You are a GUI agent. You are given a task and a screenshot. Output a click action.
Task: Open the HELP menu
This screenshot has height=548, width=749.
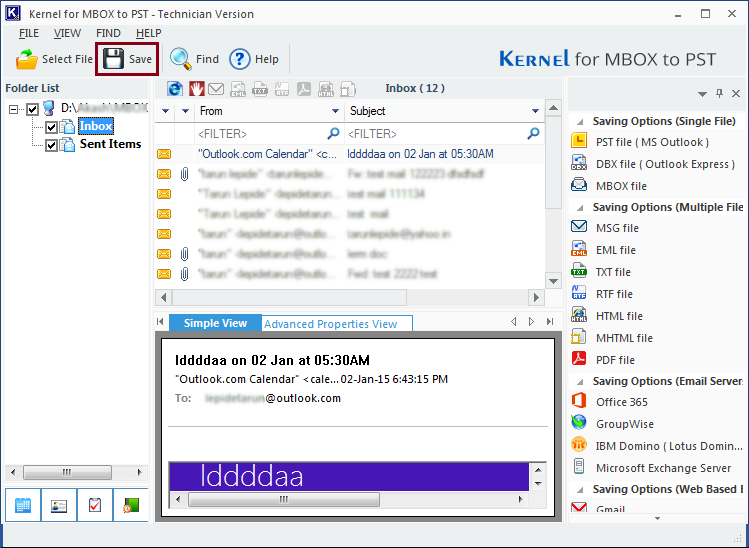[148, 33]
